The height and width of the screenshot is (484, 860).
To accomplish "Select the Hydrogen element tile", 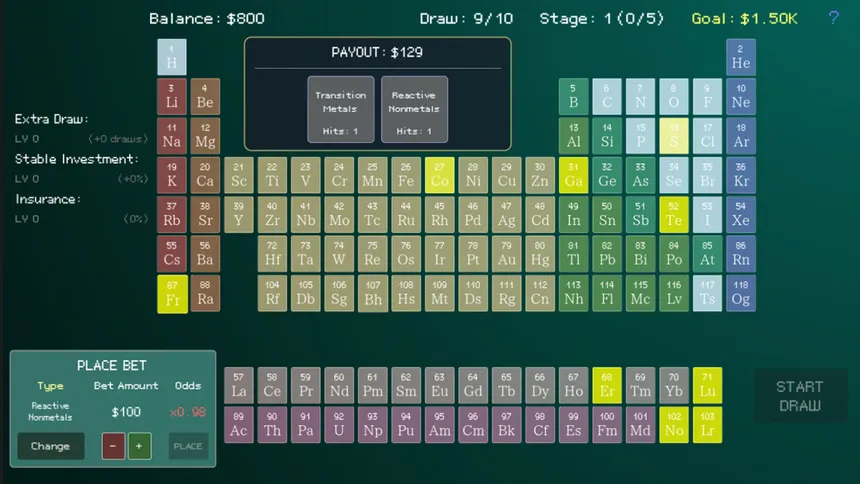I will click(172, 57).
